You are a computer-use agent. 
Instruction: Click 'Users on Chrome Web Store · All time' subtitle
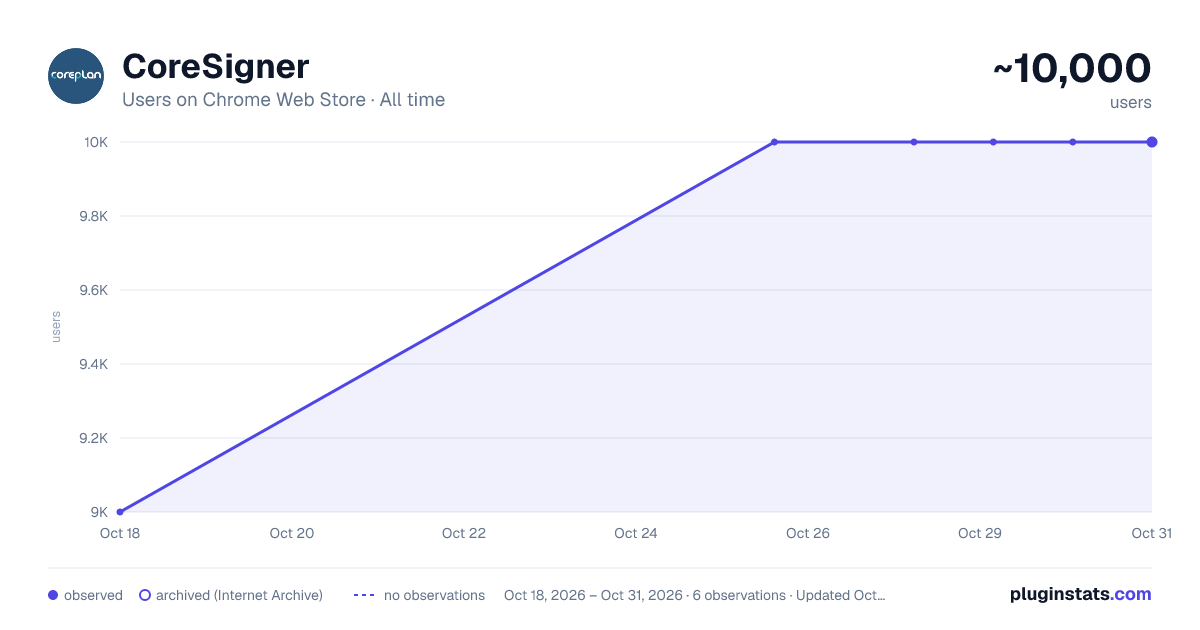tap(283, 100)
